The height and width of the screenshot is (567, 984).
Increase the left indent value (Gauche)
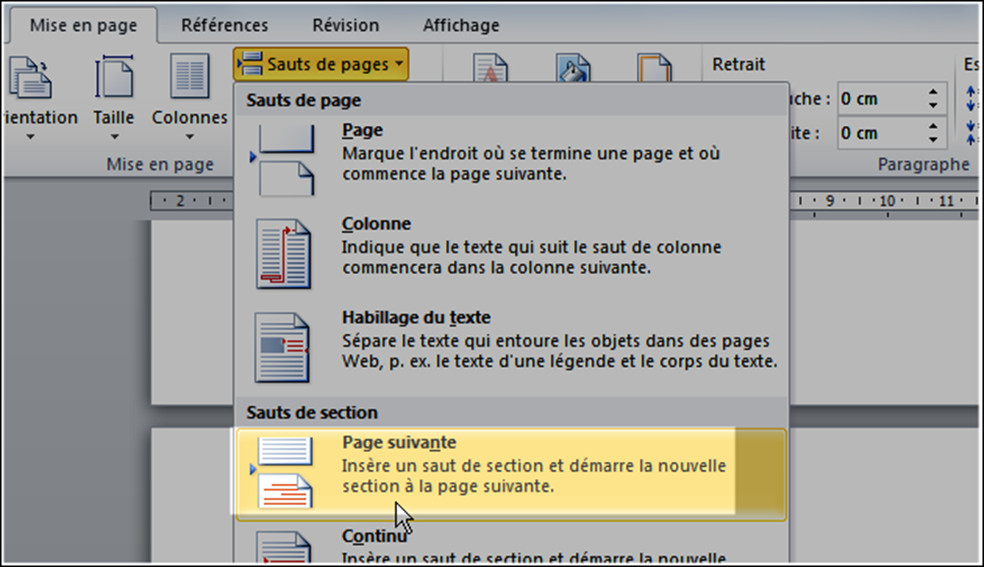click(x=933, y=93)
